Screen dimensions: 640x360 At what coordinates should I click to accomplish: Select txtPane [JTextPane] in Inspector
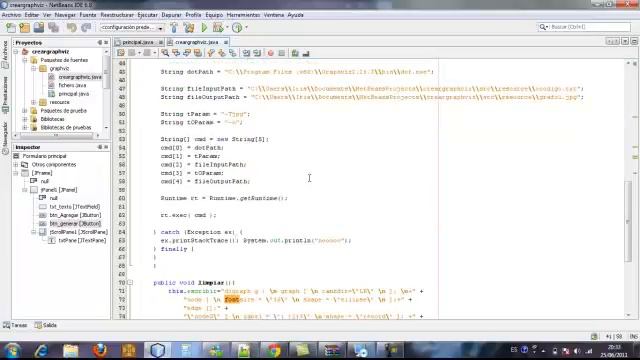coord(82,240)
